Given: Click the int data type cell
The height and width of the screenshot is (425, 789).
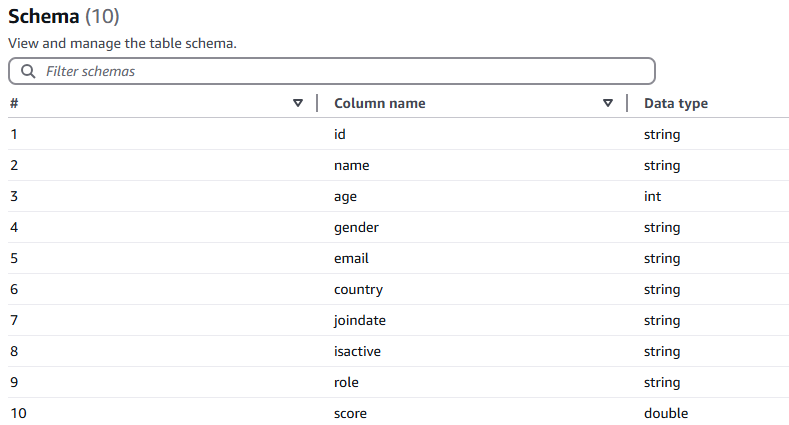Looking at the screenshot, I should pos(652,196).
